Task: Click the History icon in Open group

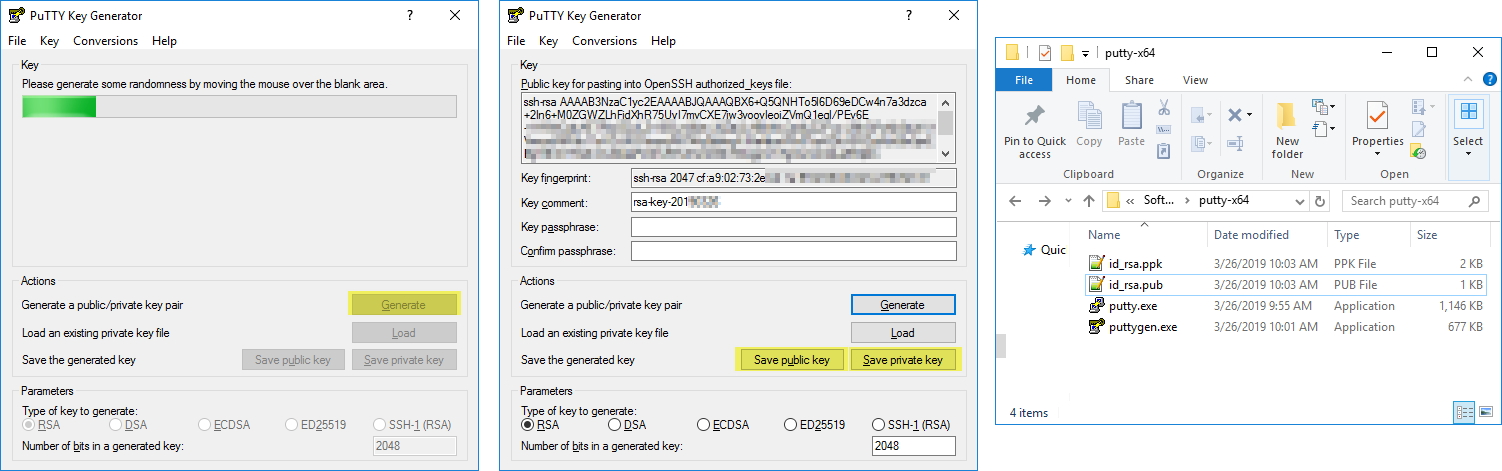Action: (x=1418, y=151)
